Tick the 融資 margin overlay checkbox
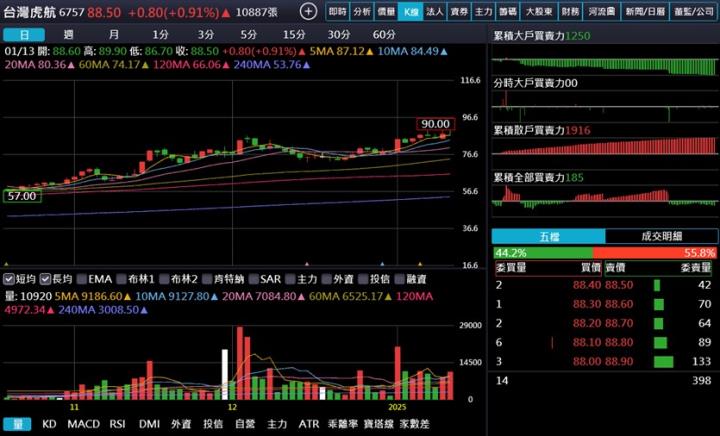 [x=400, y=279]
